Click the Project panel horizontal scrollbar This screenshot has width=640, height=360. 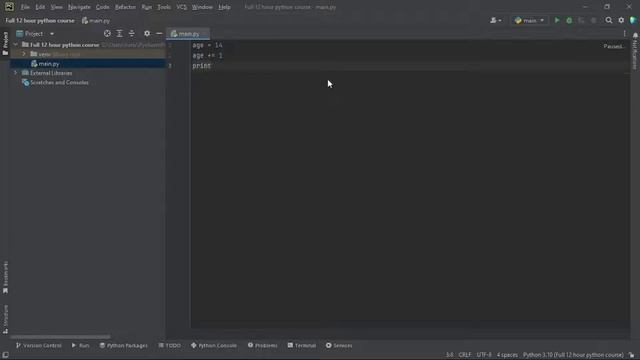(x=60, y=337)
